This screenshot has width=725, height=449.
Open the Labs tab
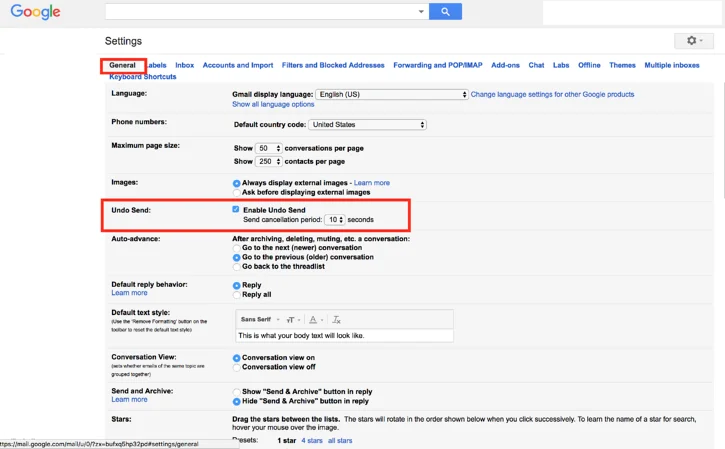(x=561, y=65)
